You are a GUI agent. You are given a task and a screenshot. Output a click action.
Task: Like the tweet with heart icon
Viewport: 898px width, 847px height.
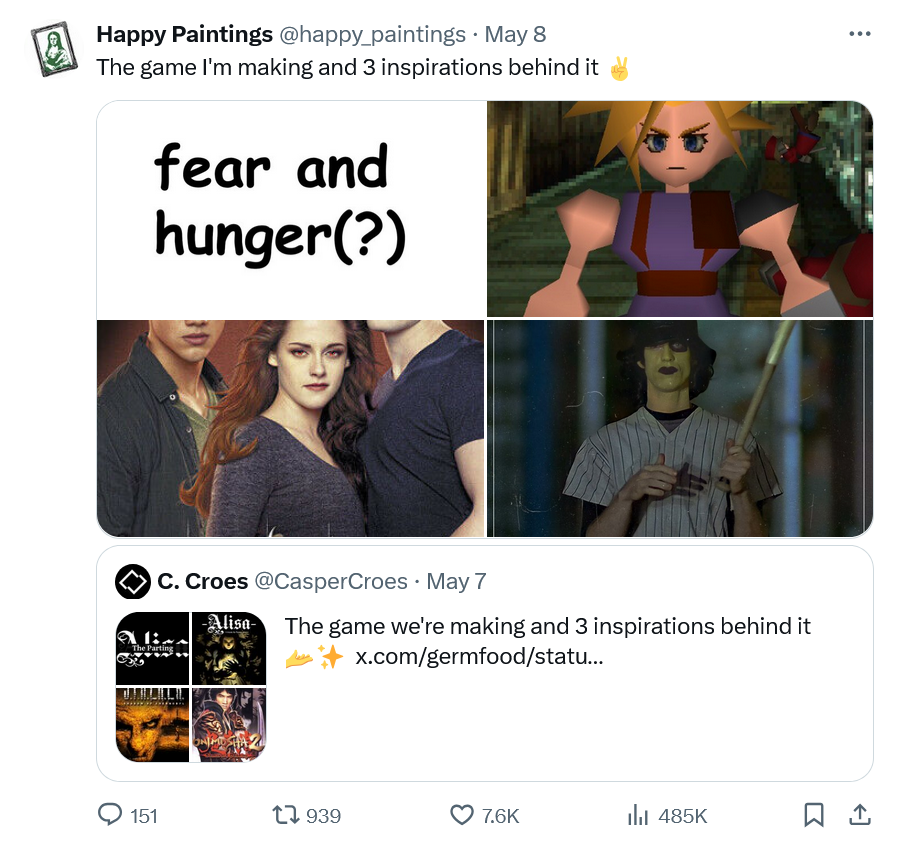(x=462, y=815)
